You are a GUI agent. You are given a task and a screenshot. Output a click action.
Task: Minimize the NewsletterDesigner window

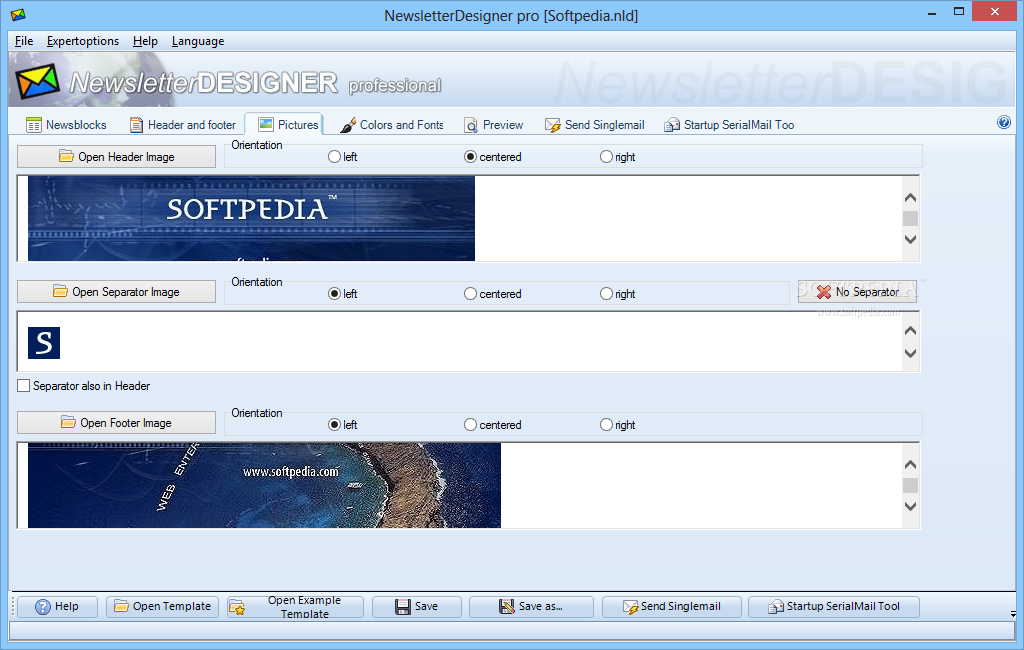coord(932,12)
